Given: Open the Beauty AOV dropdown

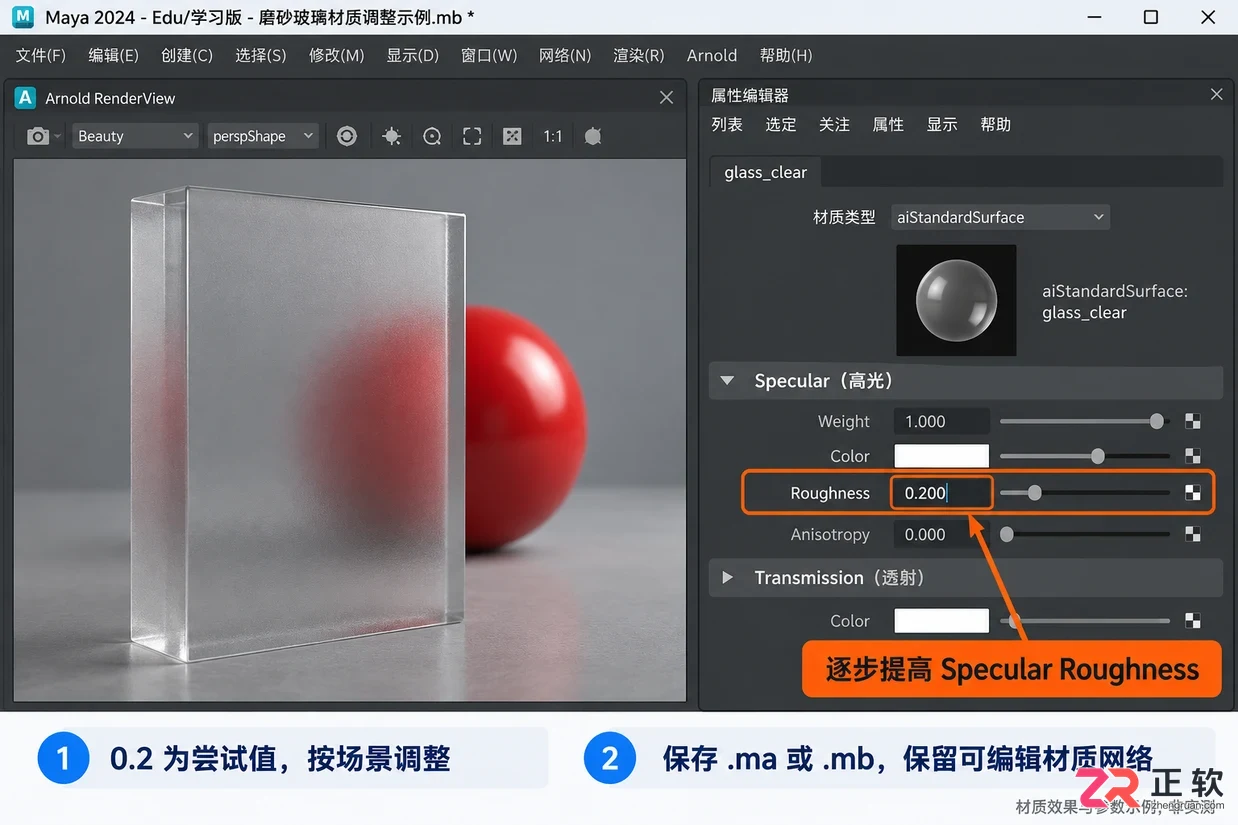Looking at the screenshot, I should click(x=135, y=136).
